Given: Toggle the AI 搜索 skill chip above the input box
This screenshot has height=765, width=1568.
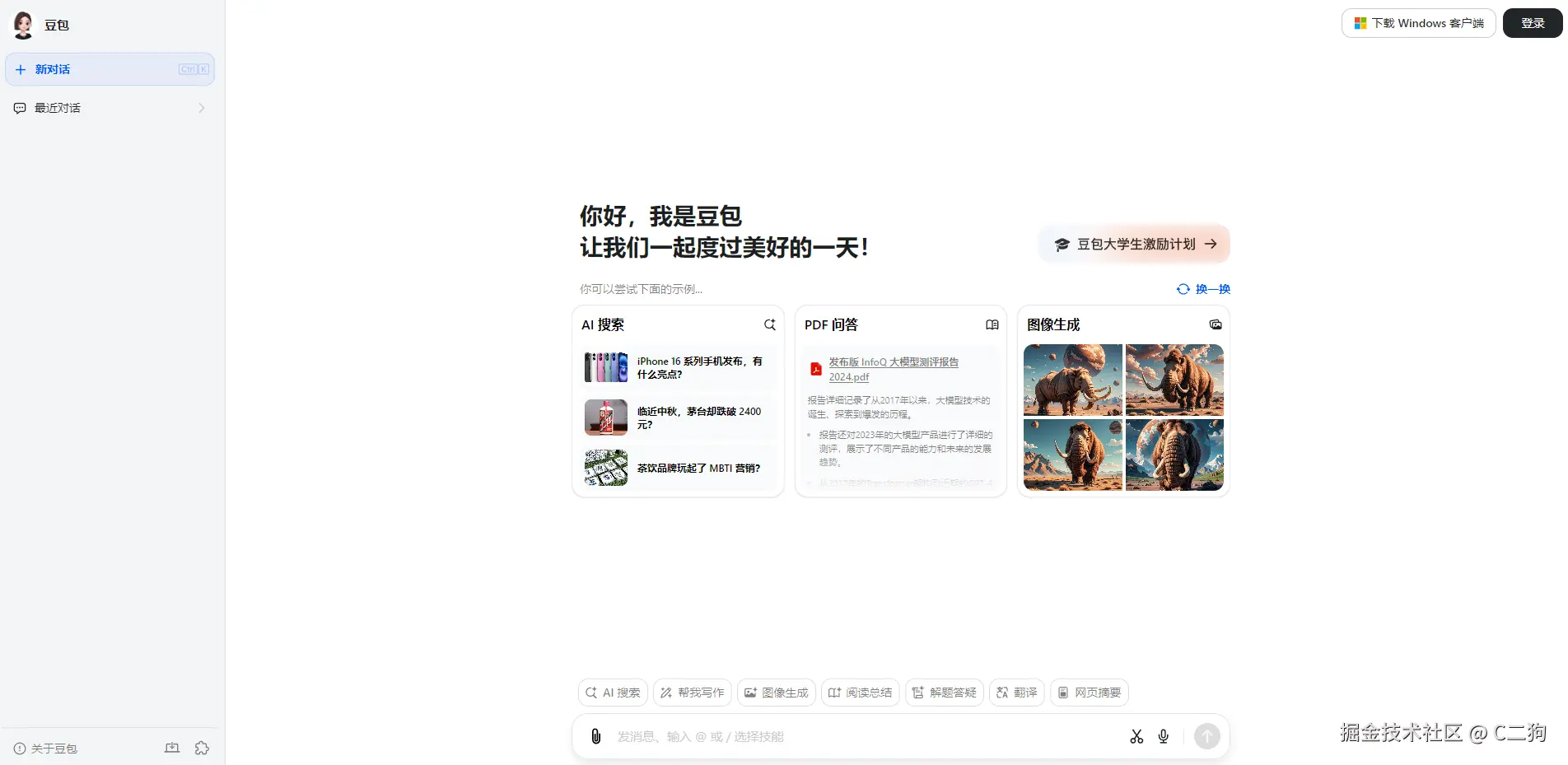Looking at the screenshot, I should [x=613, y=693].
